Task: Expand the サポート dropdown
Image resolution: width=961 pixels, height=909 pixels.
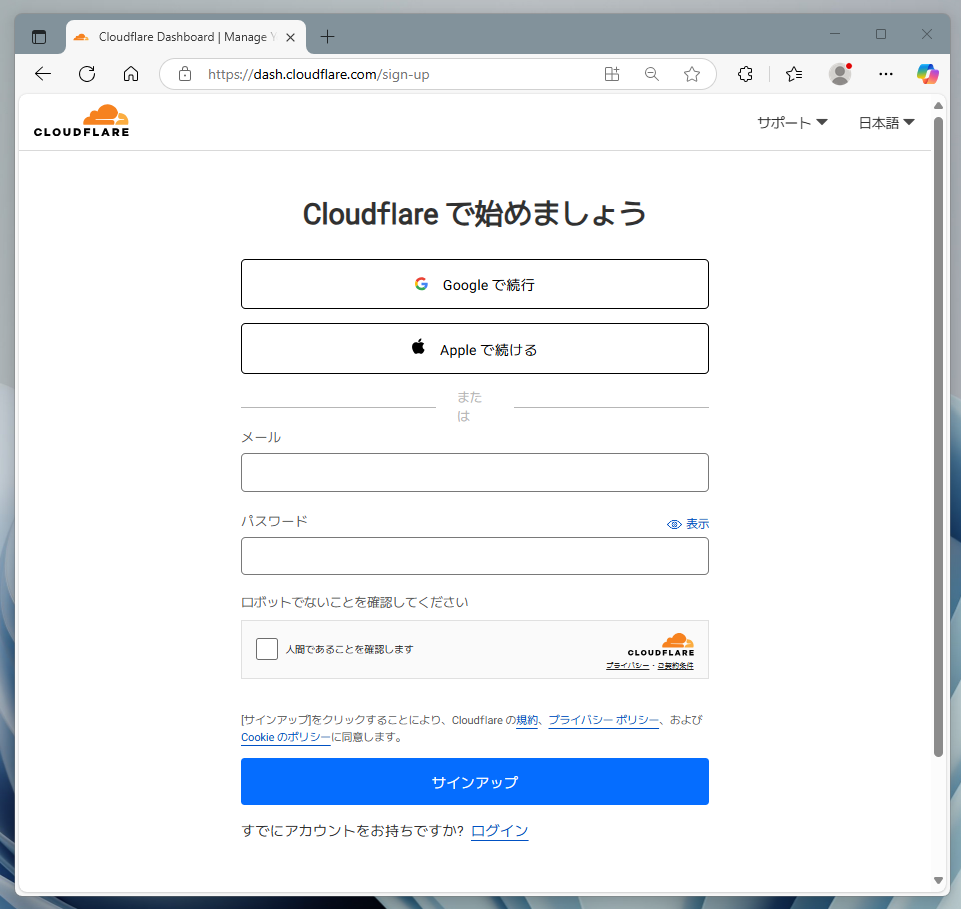Action: (x=792, y=123)
